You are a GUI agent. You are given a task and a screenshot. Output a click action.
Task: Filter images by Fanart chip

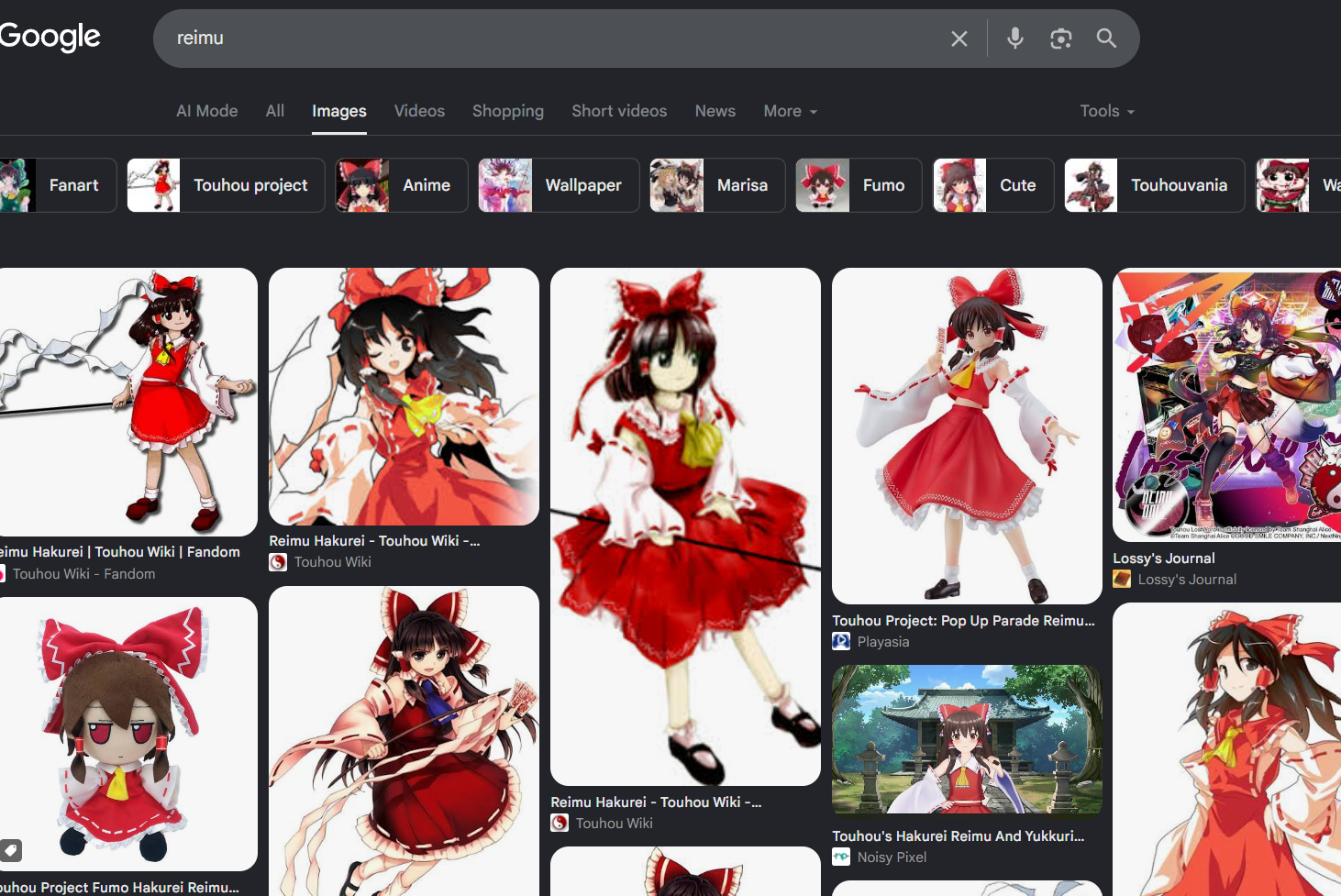[x=58, y=185]
